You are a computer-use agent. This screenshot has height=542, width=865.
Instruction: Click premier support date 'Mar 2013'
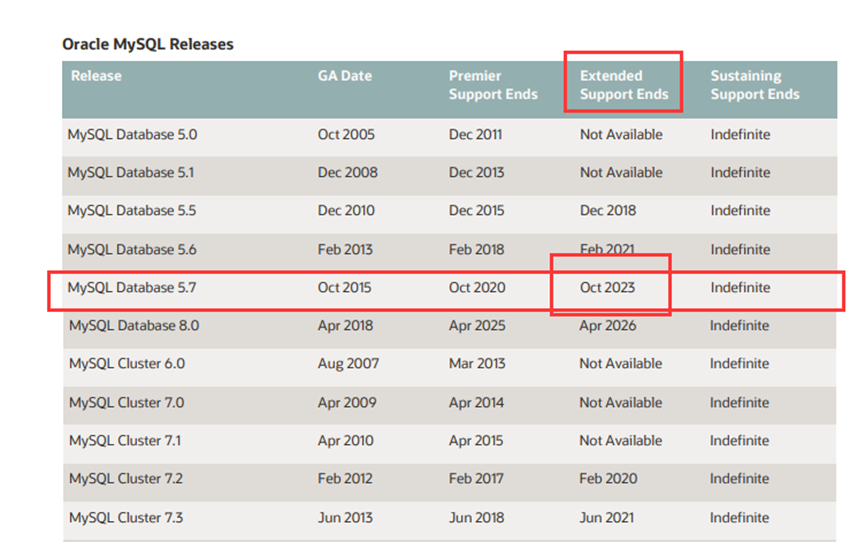(x=477, y=364)
